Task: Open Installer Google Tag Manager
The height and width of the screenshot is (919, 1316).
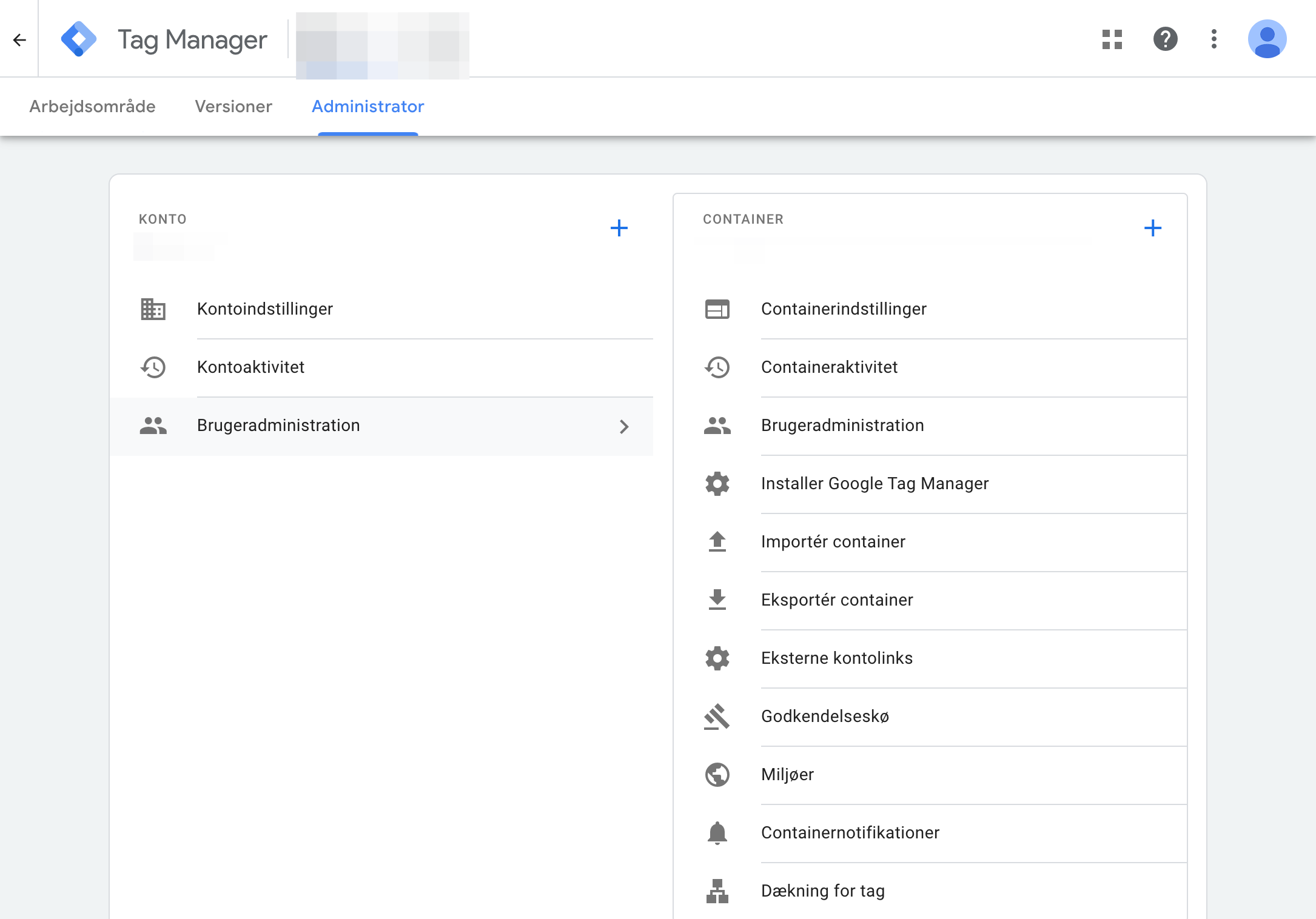Action: coord(930,484)
